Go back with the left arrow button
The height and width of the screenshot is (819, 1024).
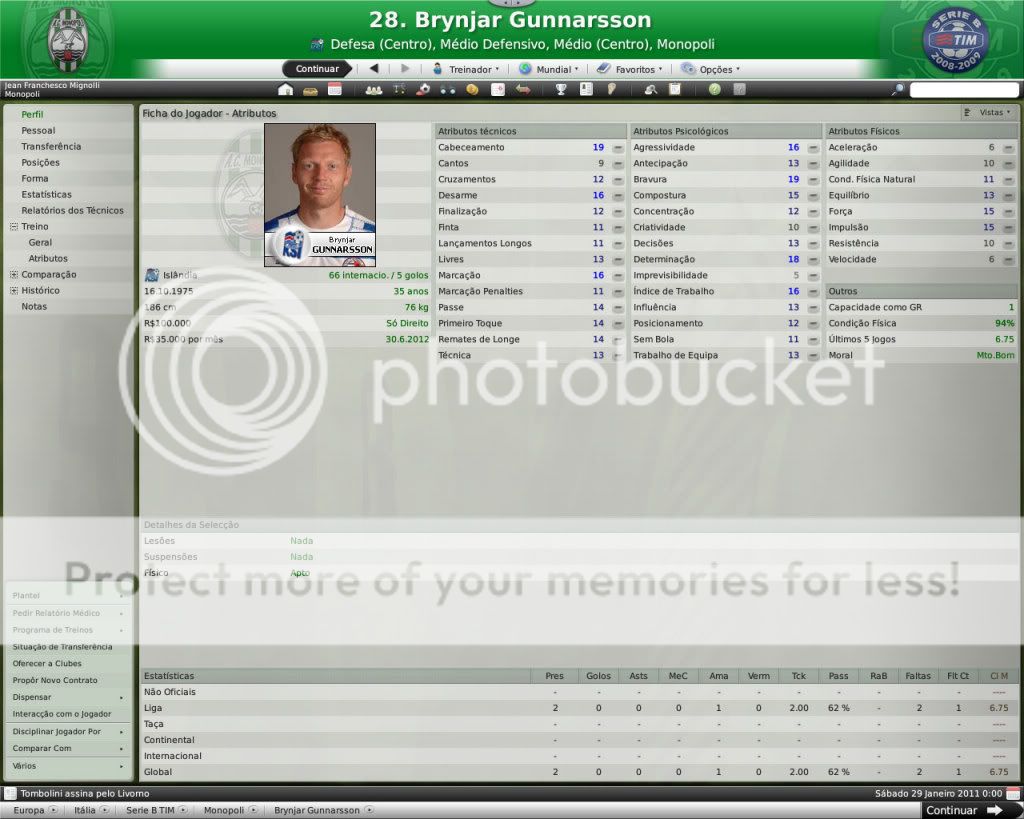[374, 69]
